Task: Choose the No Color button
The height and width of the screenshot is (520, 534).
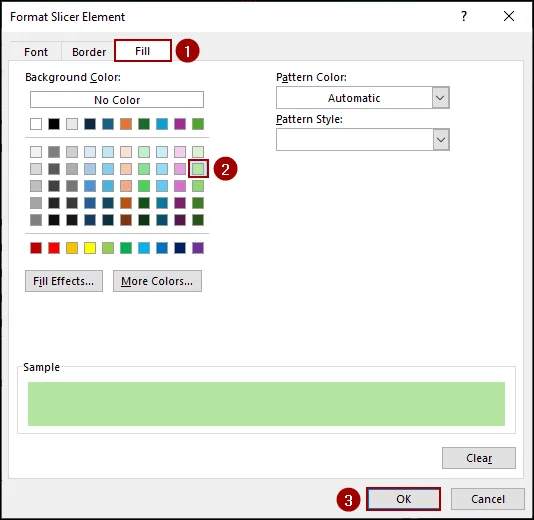Action: click(117, 100)
